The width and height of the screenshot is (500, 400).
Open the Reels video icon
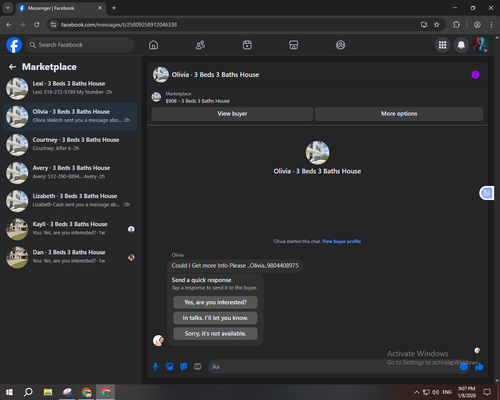click(x=247, y=45)
